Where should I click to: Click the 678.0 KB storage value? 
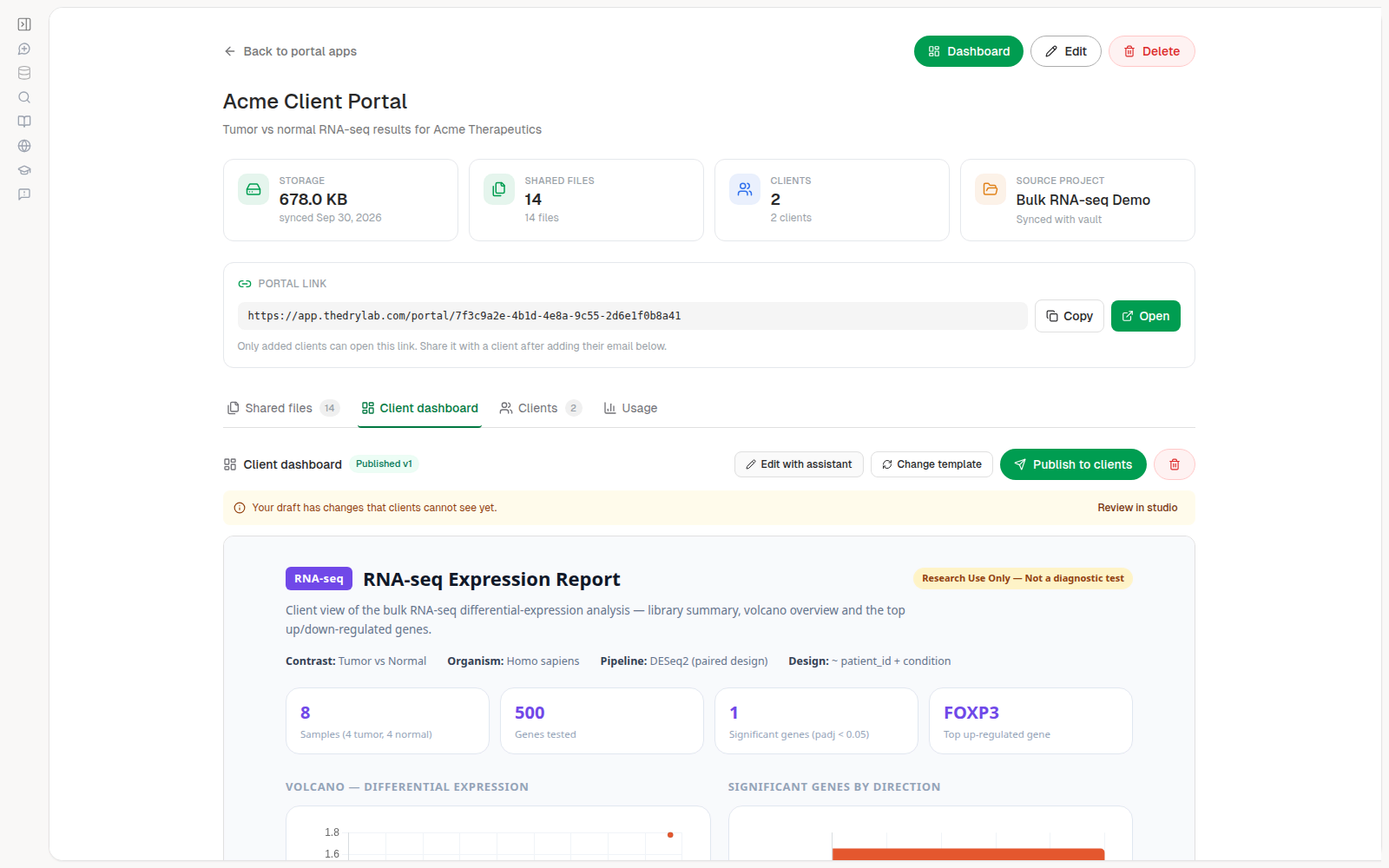point(313,200)
